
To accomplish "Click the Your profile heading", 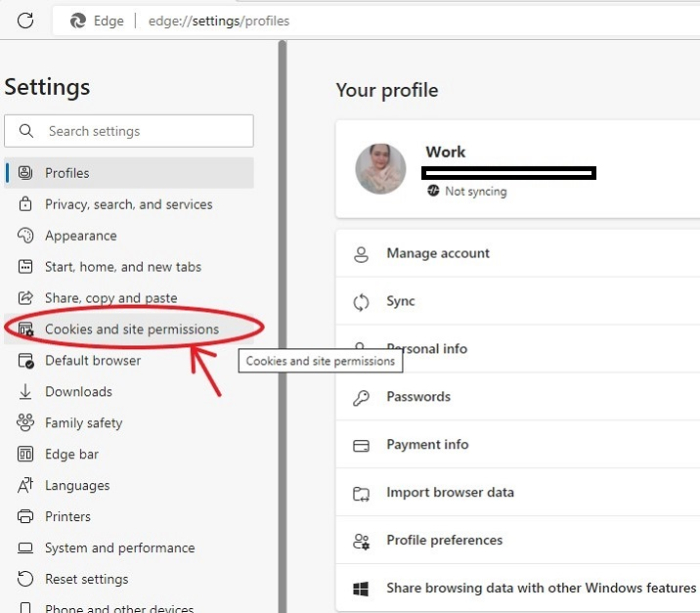I will (x=387, y=90).
